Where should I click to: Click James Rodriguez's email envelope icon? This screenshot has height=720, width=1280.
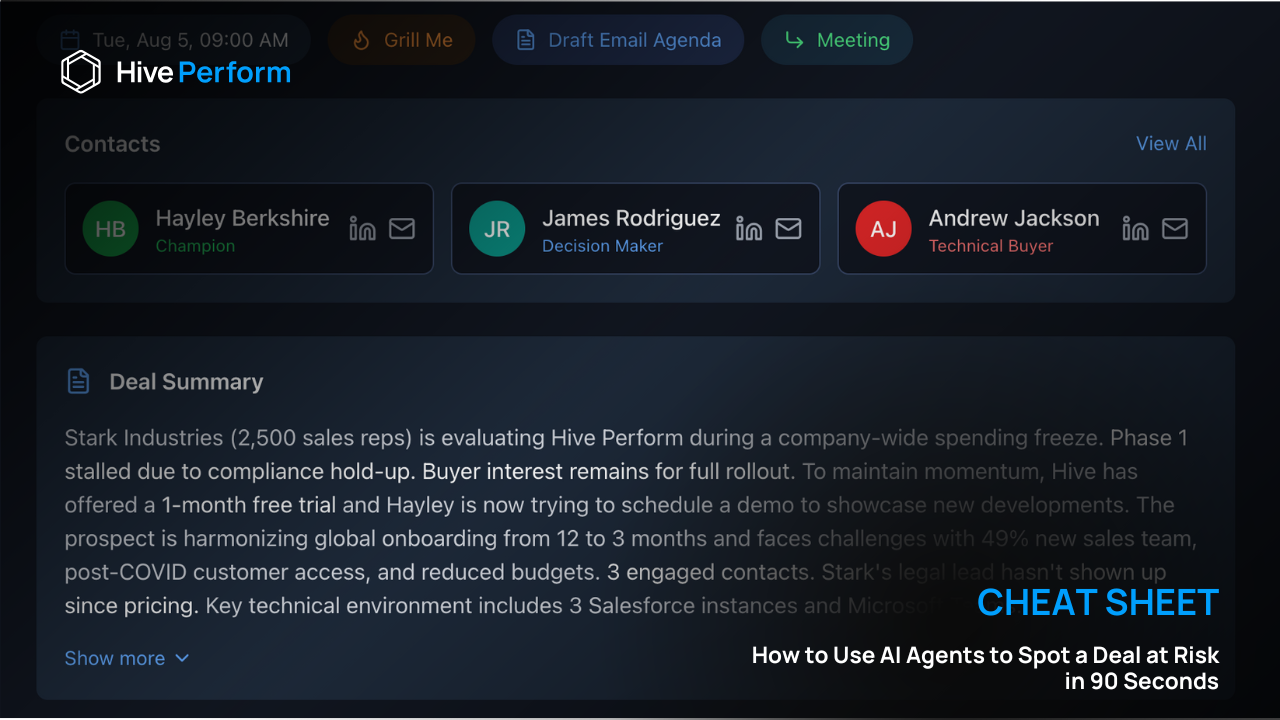pos(789,229)
